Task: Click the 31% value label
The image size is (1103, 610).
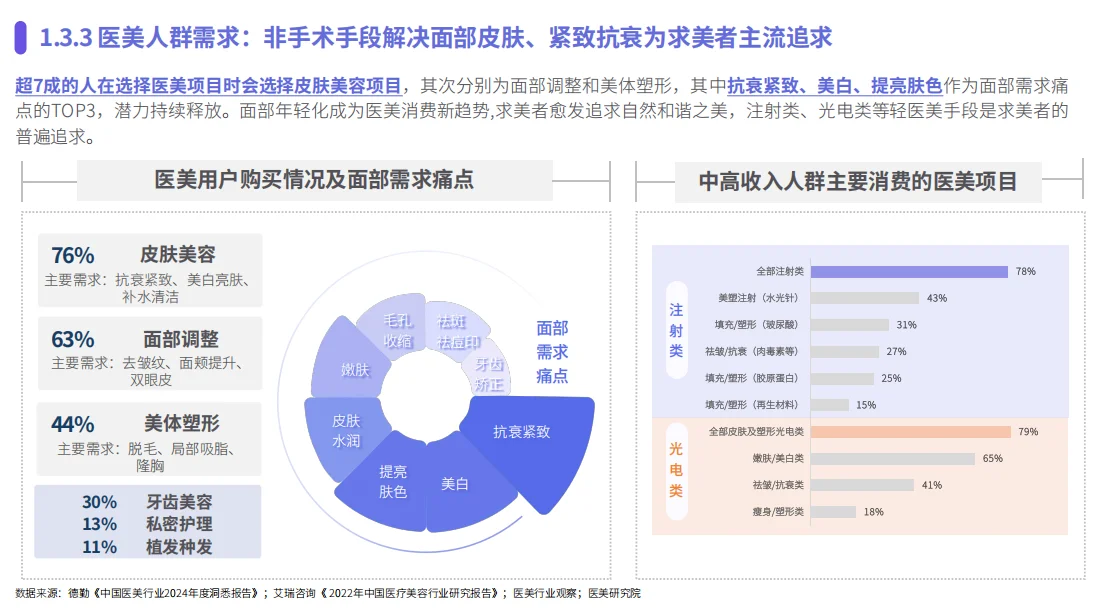Action: pyautogui.click(x=906, y=325)
